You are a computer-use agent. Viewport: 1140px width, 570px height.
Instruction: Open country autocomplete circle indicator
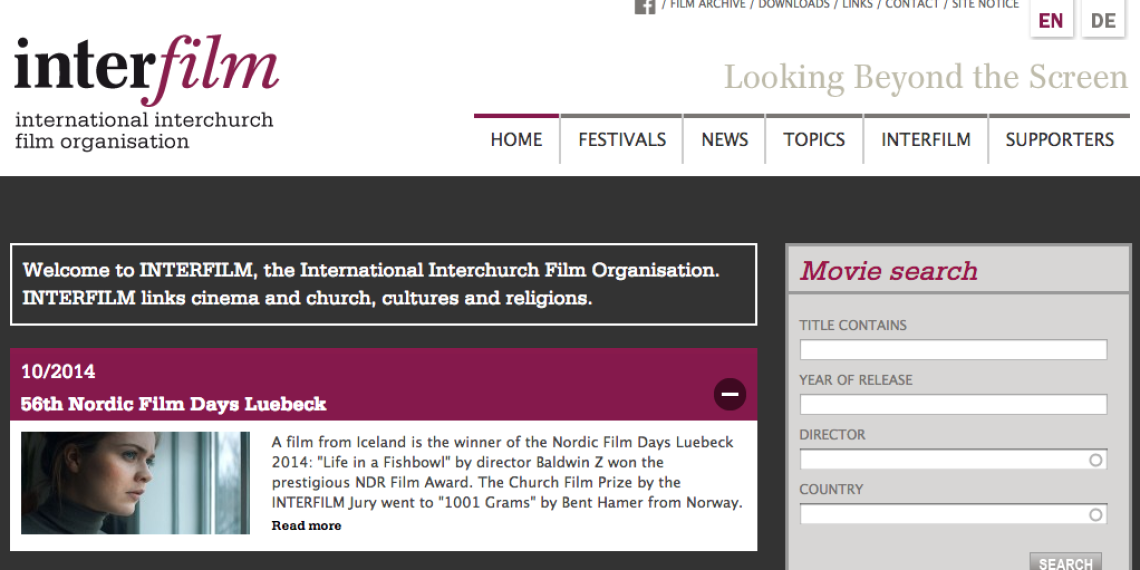tap(1096, 515)
